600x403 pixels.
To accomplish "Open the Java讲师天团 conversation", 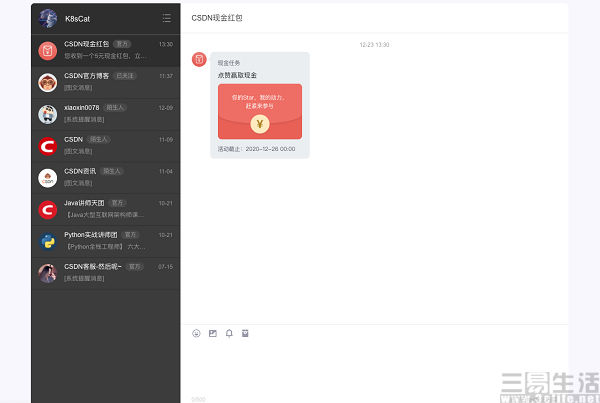I will [106, 210].
